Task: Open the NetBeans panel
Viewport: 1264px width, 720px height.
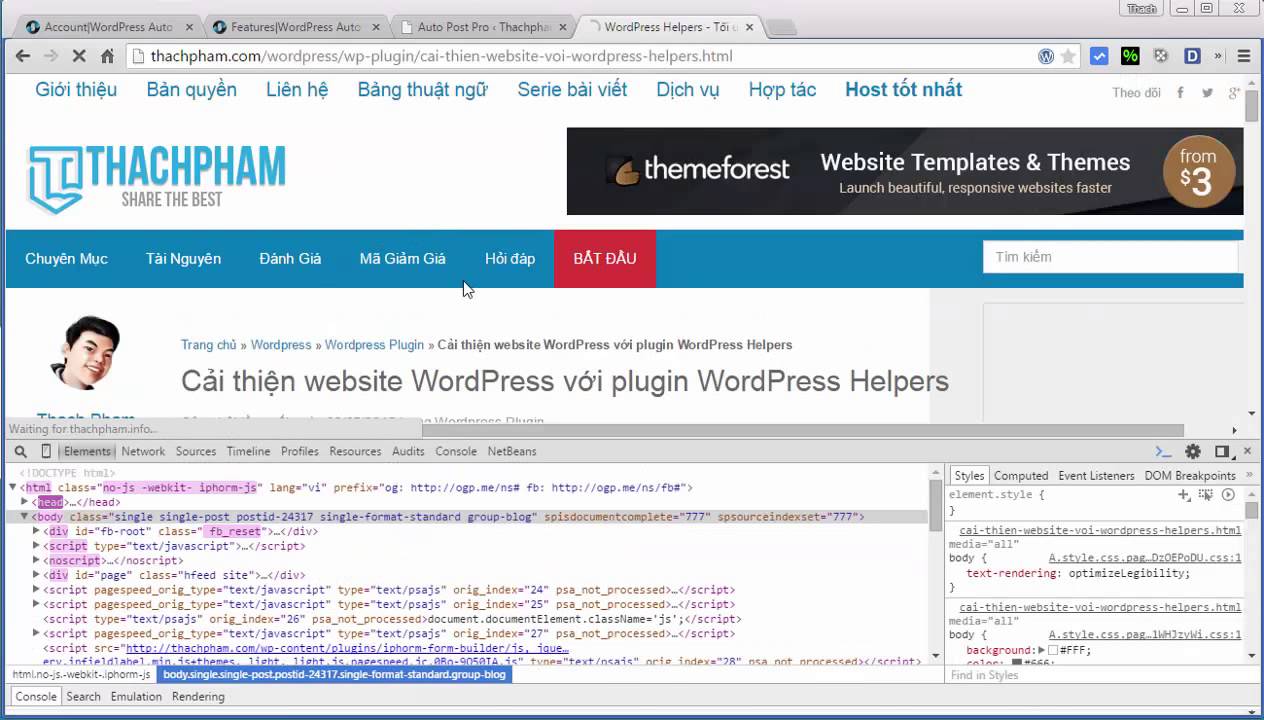Action: (x=512, y=452)
